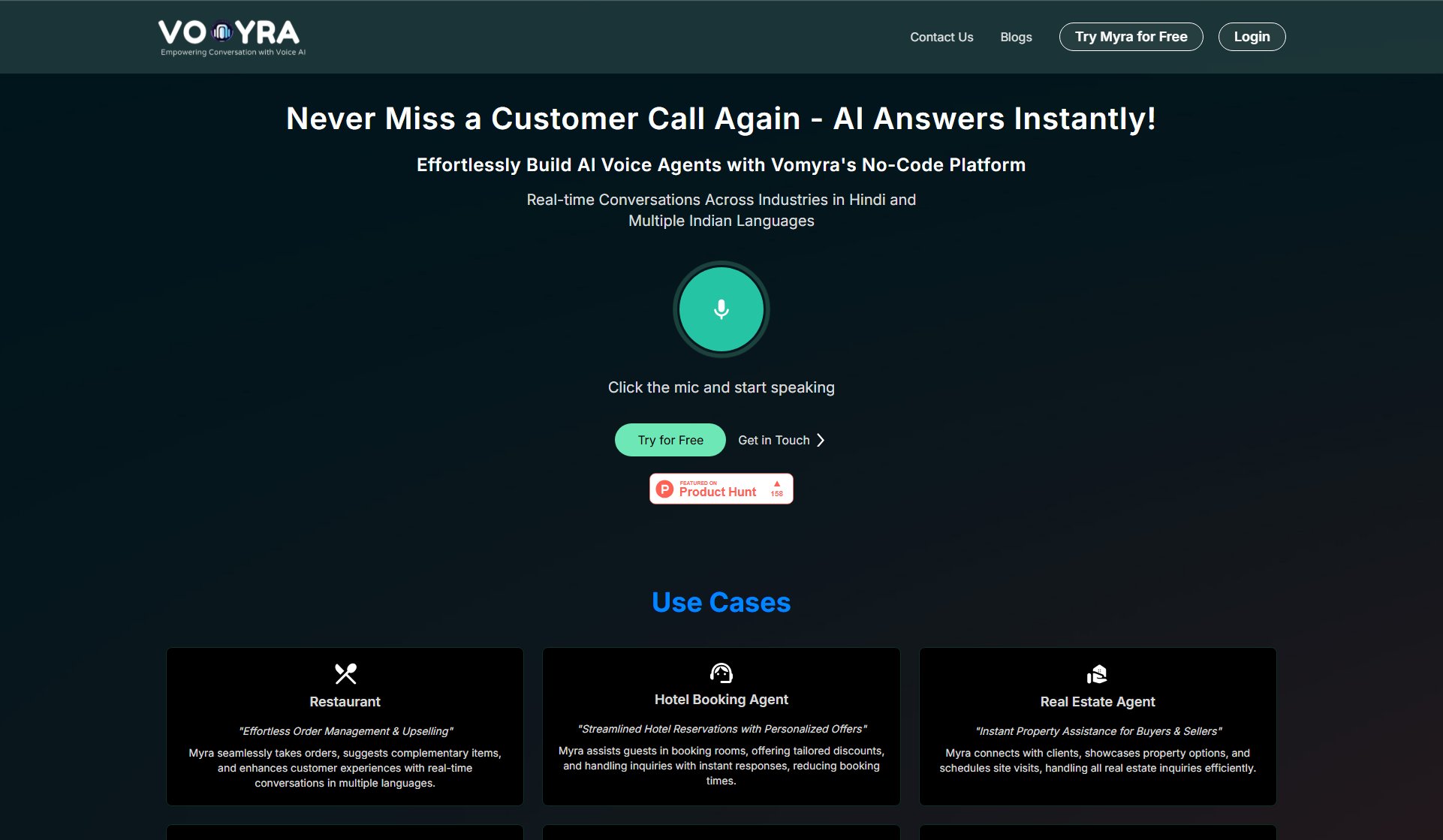Select the Hotel Booking Agent card title
Image resolution: width=1443 pixels, height=840 pixels.
[x=721, y=700]
